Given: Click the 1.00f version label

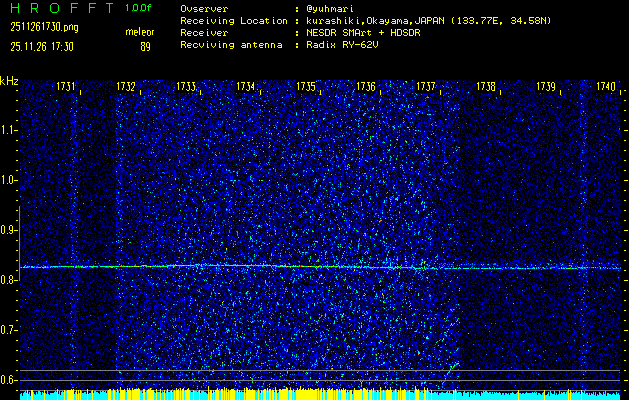Looking at the screenshot, I should [139, 8].
